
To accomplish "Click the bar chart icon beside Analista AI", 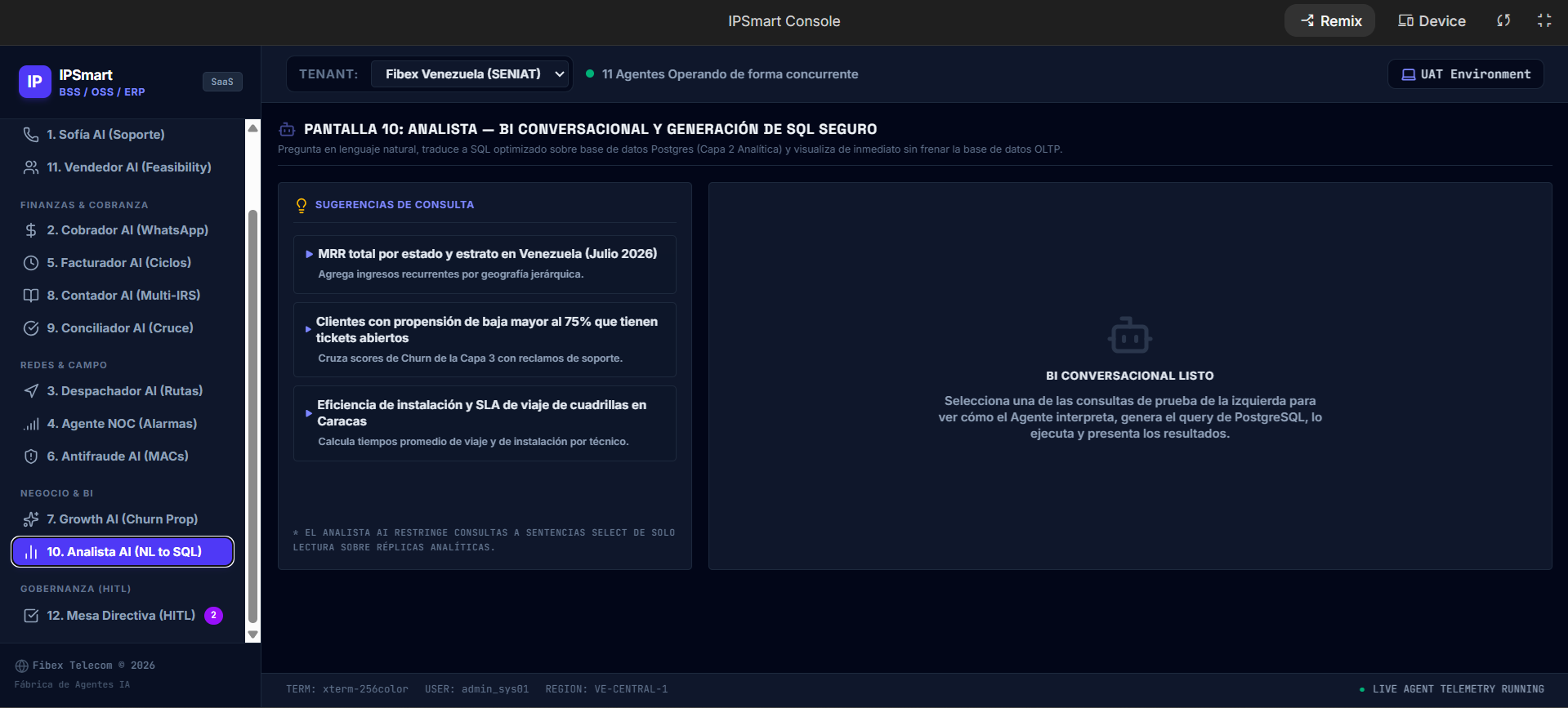I will click(31, 552).
